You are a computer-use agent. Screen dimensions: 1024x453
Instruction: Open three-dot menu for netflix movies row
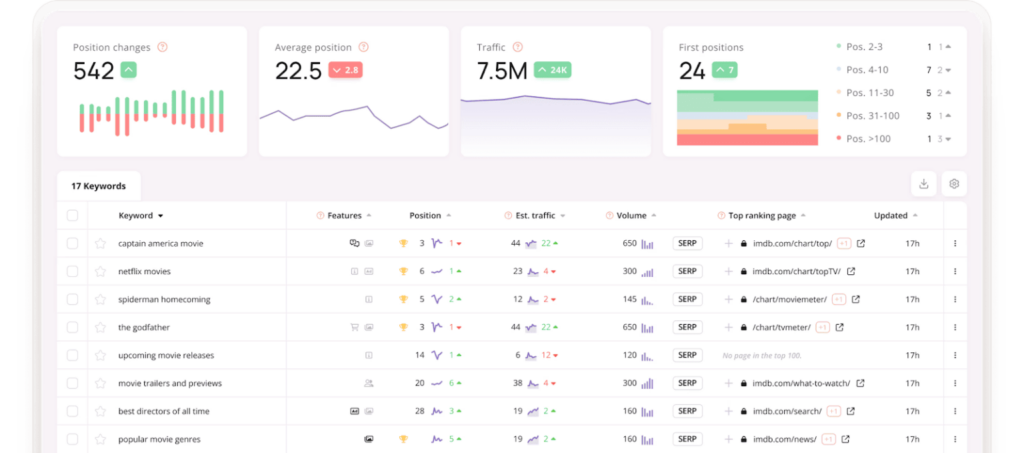954,271
